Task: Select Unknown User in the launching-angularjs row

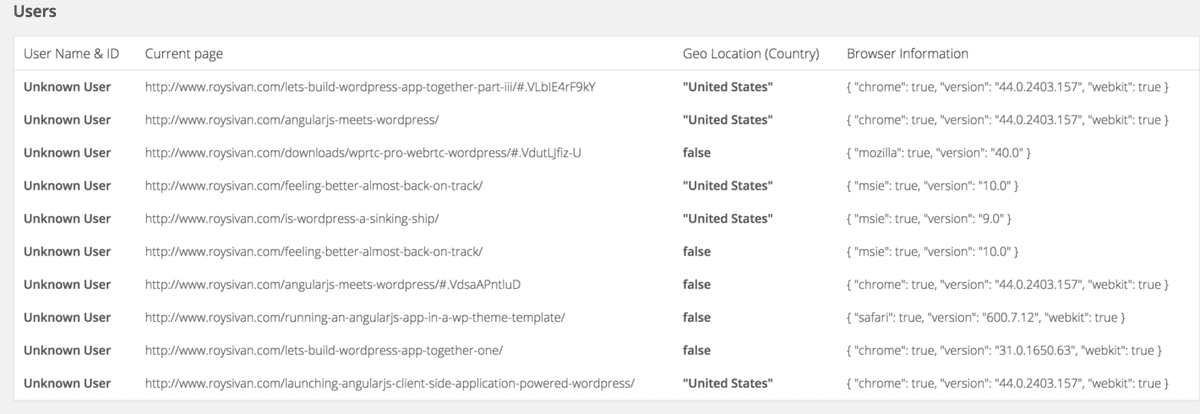Action: (x=67, y=383)
